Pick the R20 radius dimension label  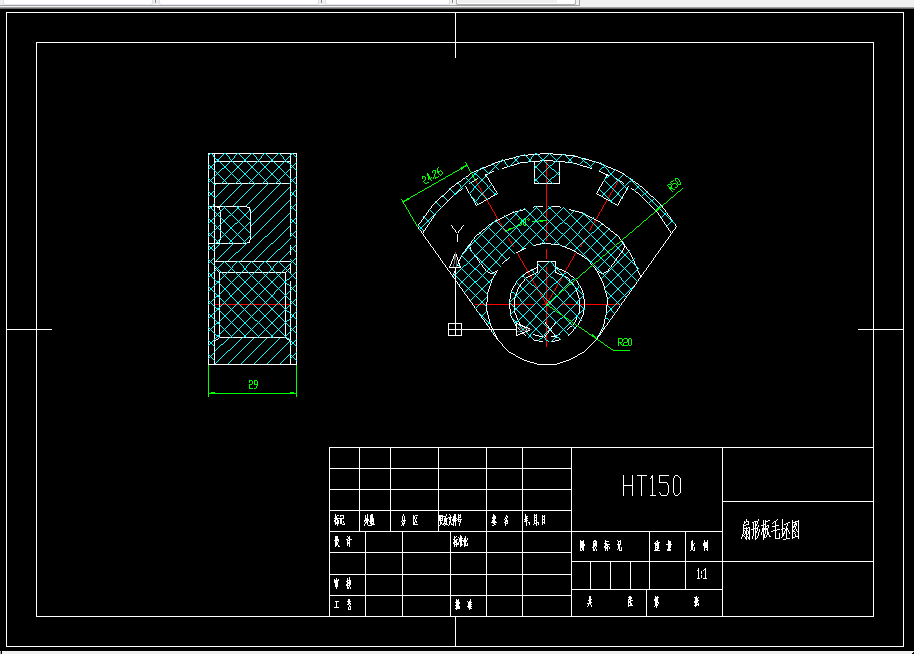point(624,342)
